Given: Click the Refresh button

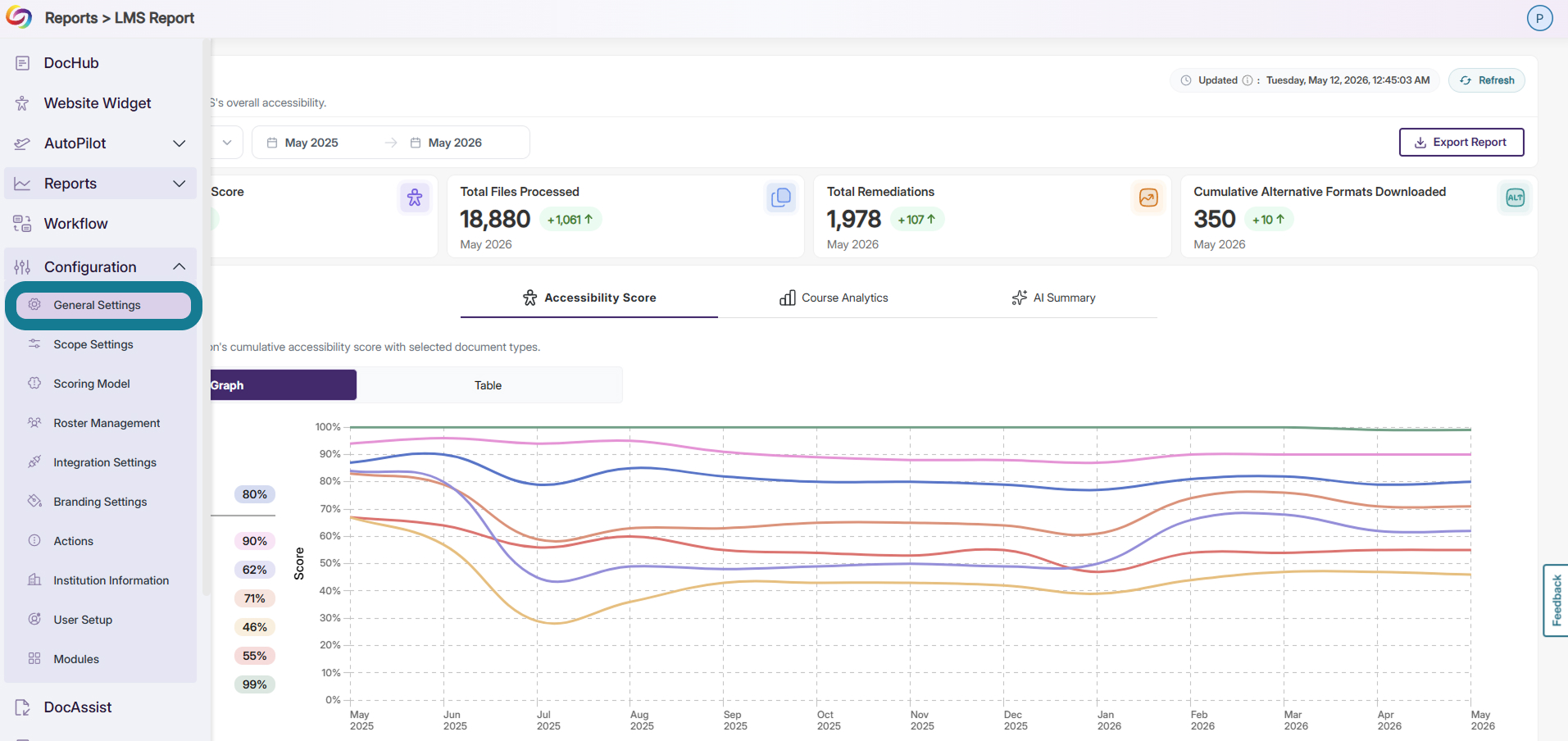Looking at the screenshot, I should point(1487,80).
